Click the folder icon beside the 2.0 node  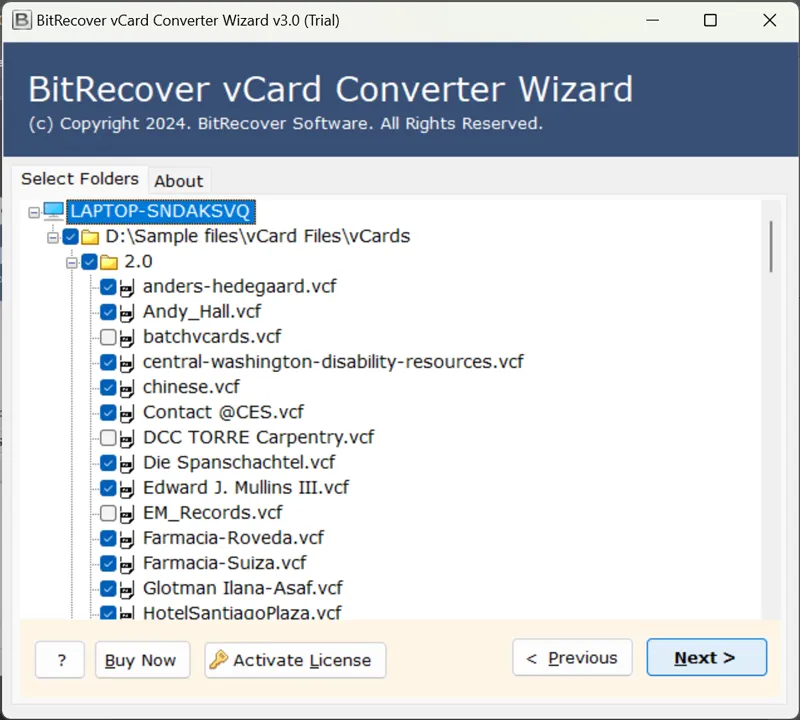107,261
